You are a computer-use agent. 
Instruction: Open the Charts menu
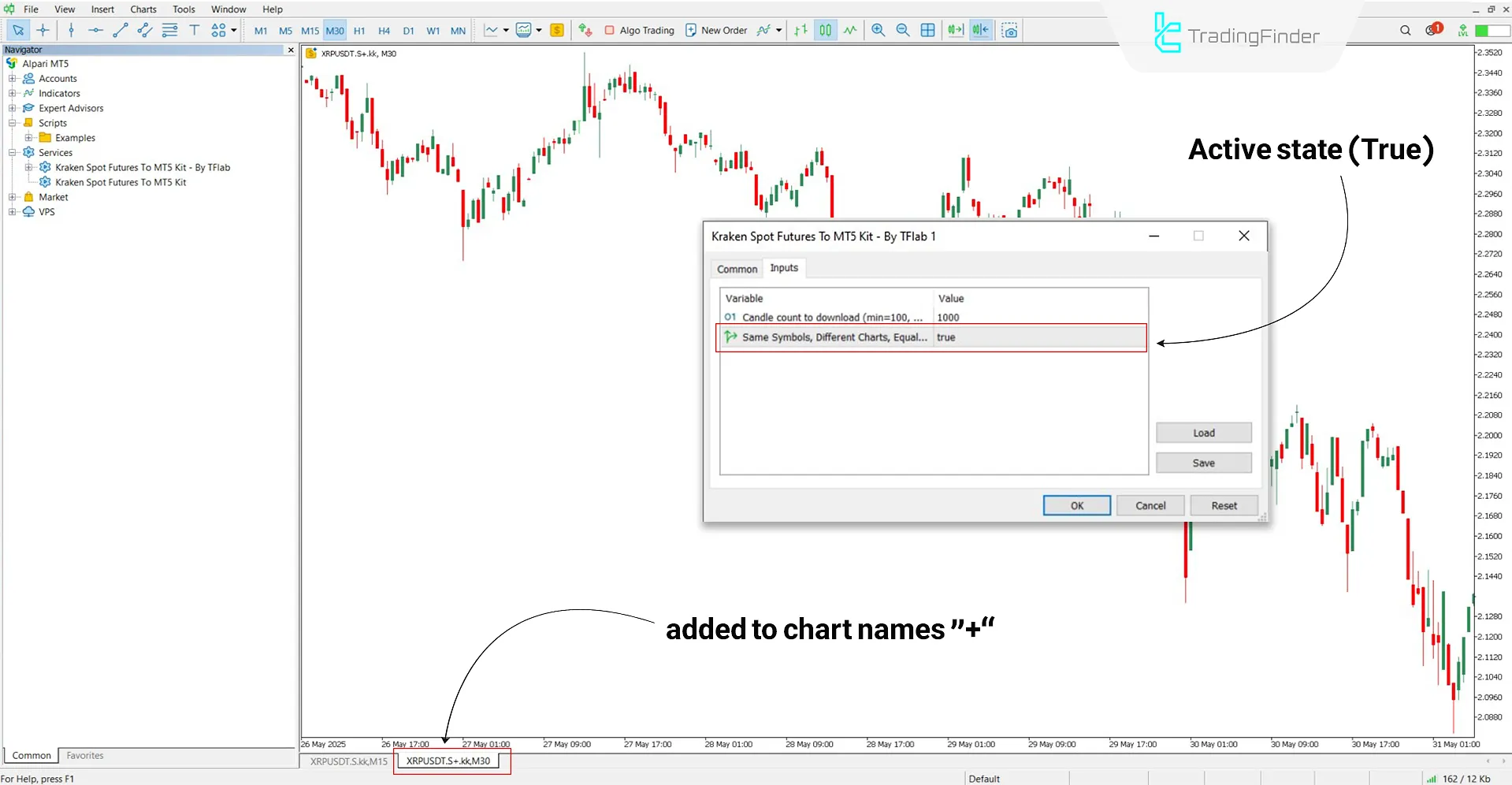(143, 9)
